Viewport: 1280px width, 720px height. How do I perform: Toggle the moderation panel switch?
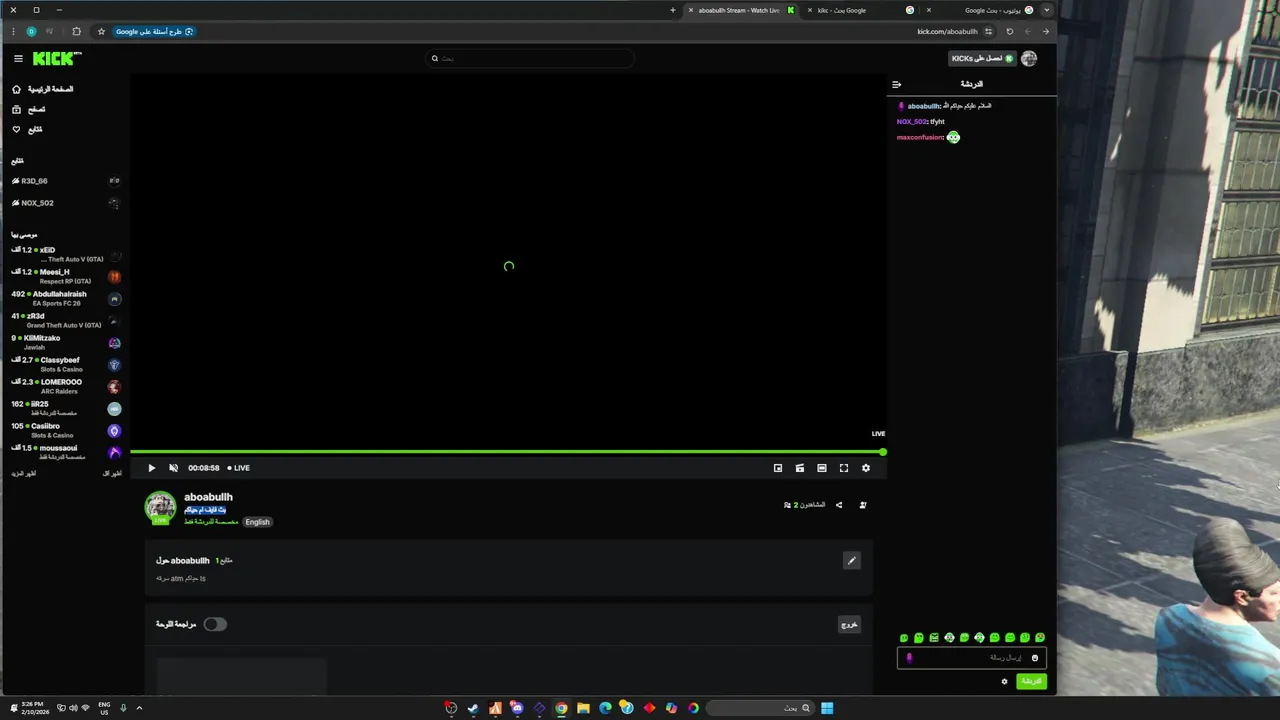pyautogui.click(x=215, y=624)
